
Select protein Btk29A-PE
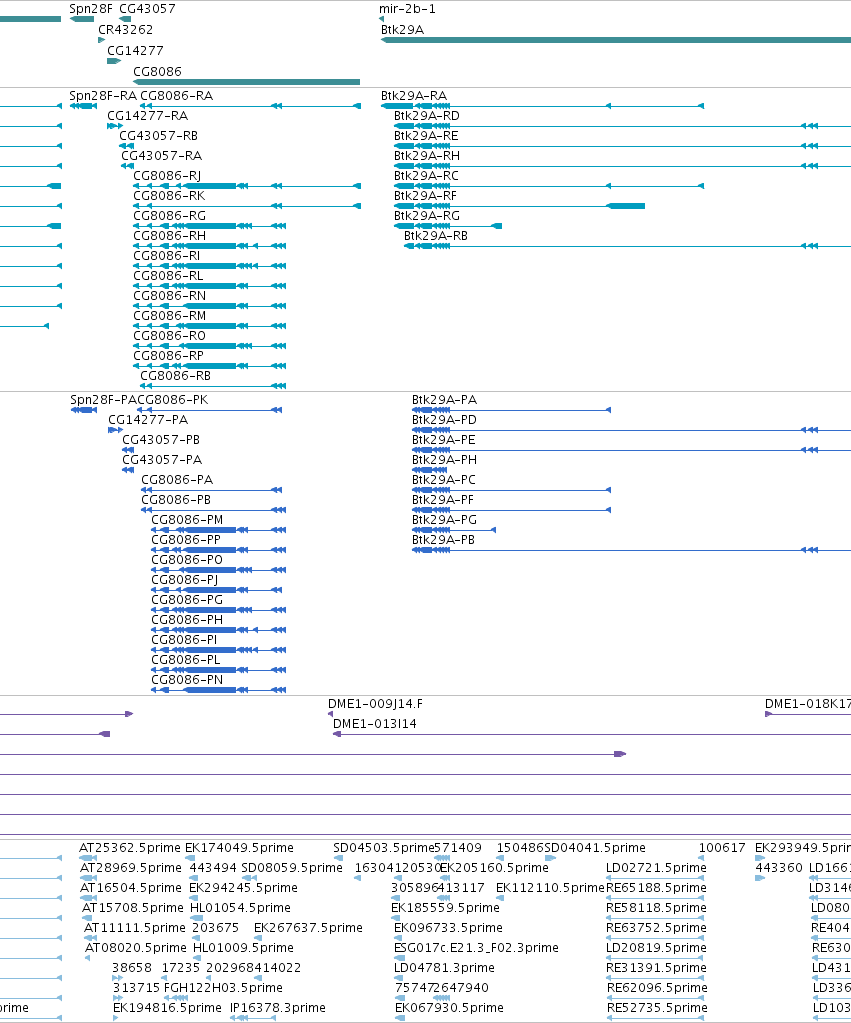[444, 440]
